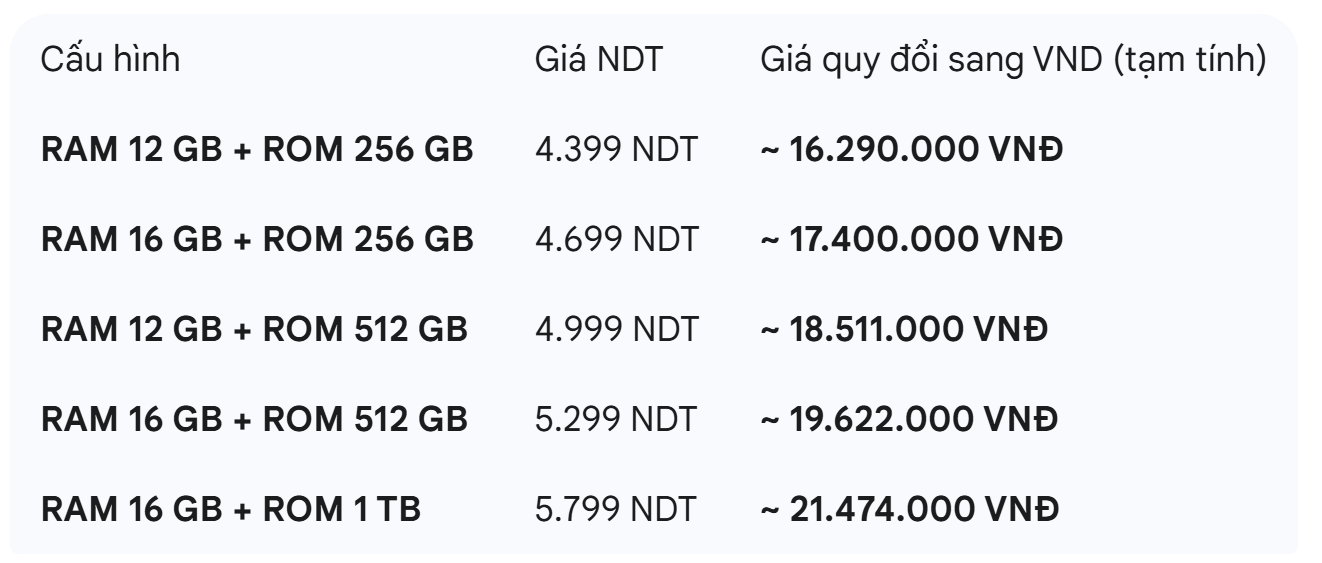Click the ~ 18.511.000 VNĐ value
This screenshot has width=1322, height=563.
[x=904, y=330]
